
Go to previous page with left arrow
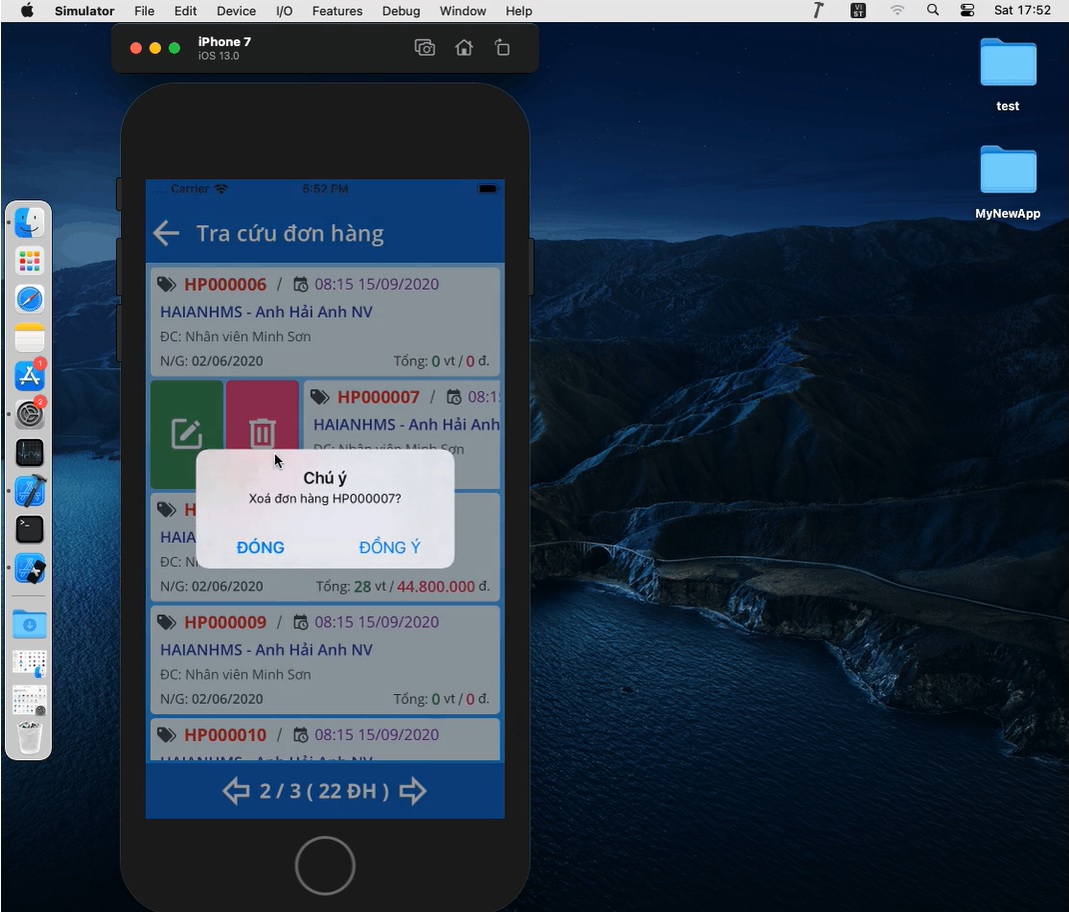point(236,792)
